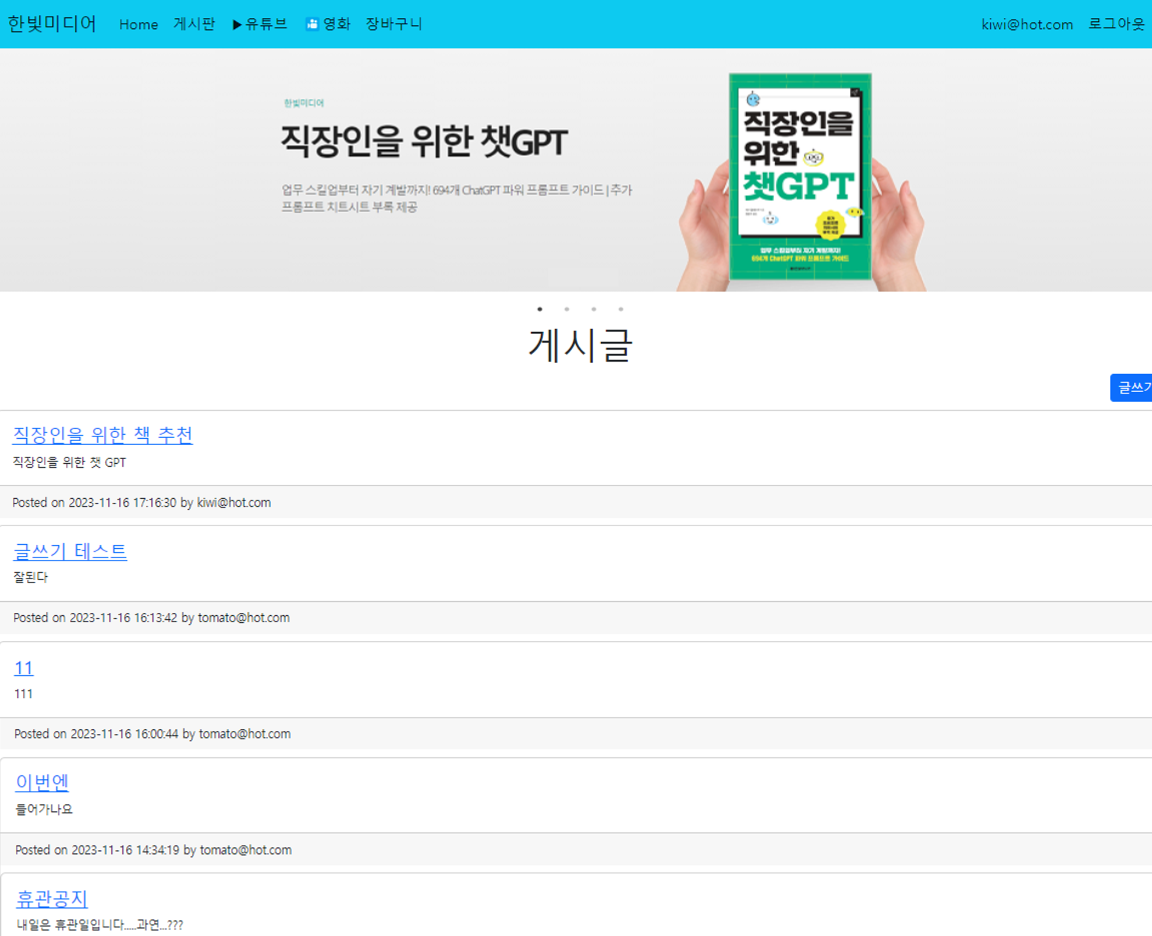Screen dimensions: 1152x936
Task: Click 로그아웃 to log out
Action: [x=1116, y=24]
